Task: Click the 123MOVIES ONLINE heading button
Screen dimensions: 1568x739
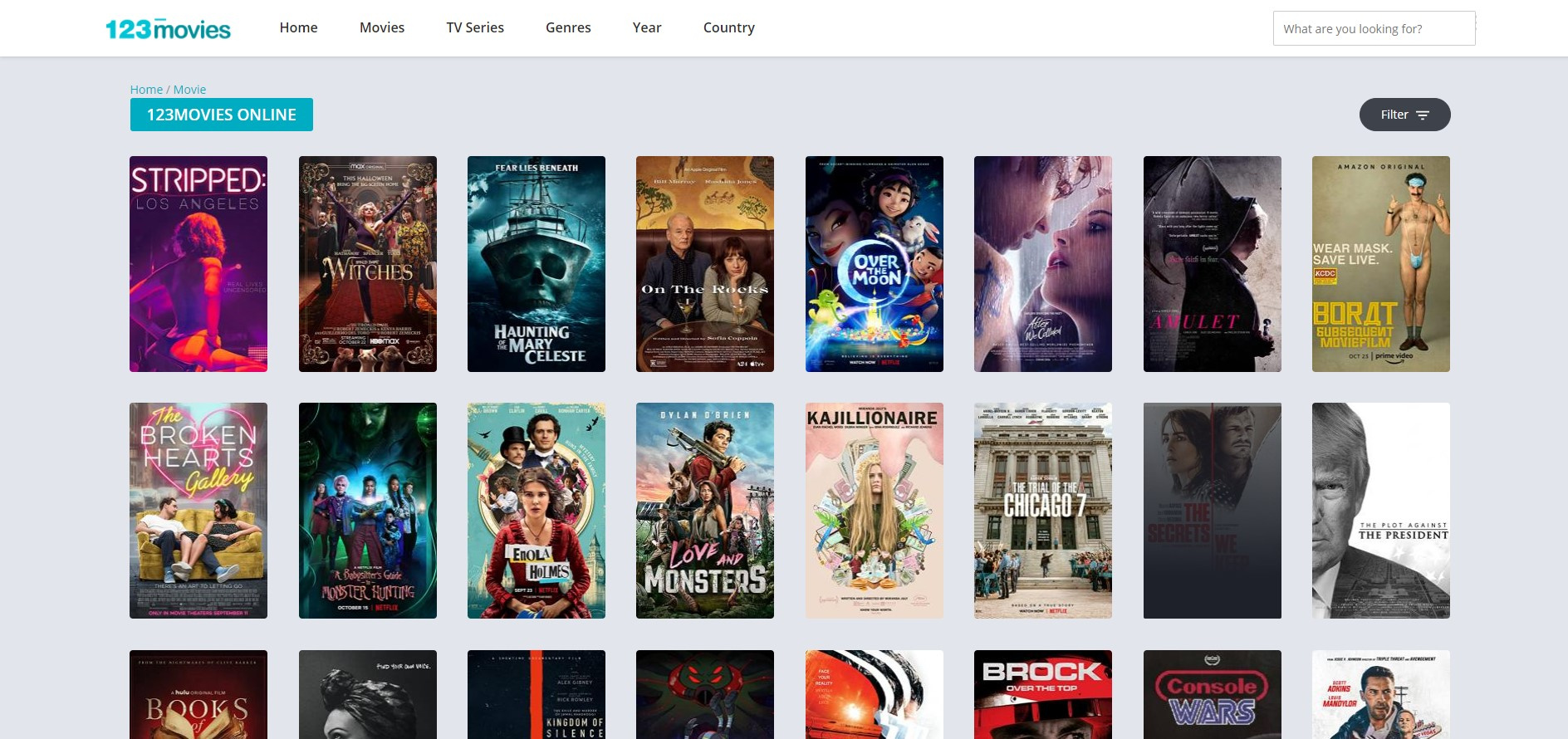Action: (222, 115)
